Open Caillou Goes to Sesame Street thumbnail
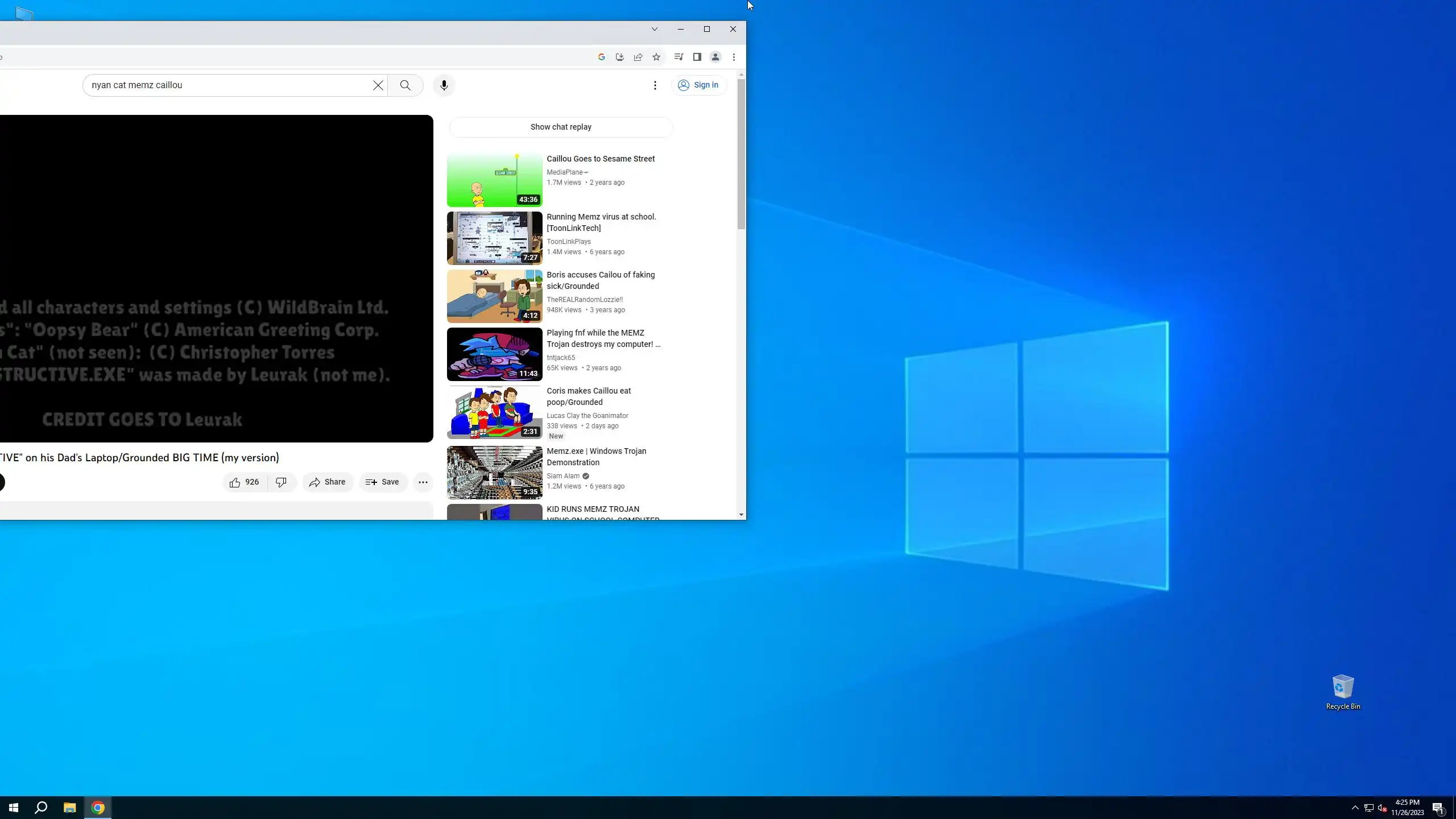This screenshot has height=819, width=1456. pos(494,180)
